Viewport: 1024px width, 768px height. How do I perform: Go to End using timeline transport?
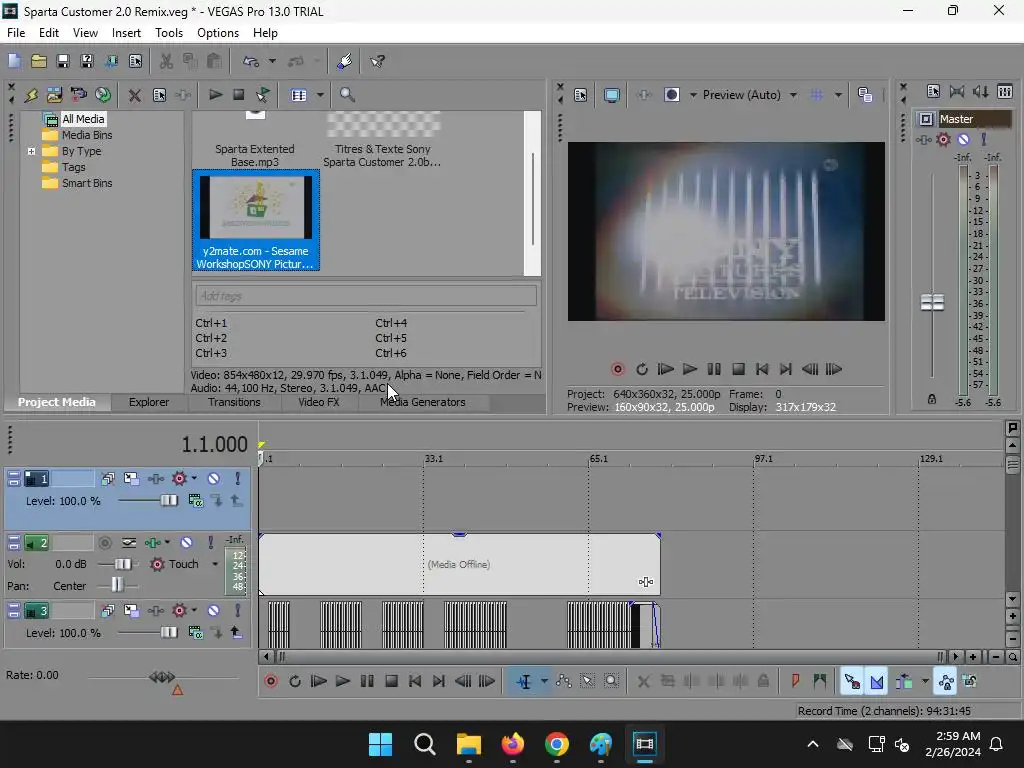(x=439, y=682)
